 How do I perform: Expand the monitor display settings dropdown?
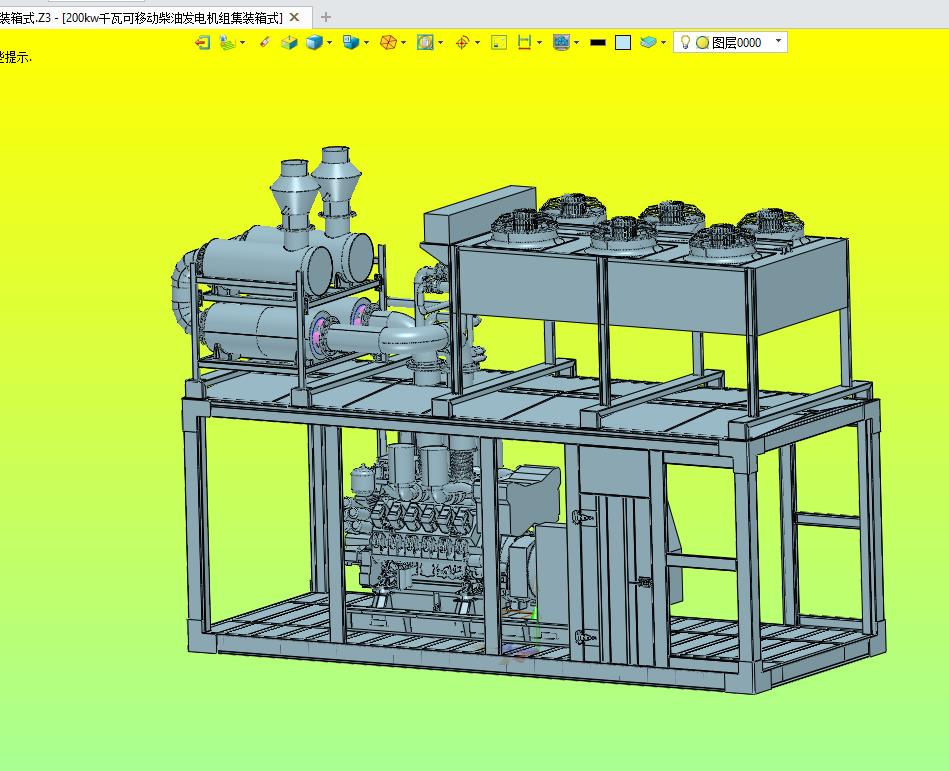tap(576, 42)
